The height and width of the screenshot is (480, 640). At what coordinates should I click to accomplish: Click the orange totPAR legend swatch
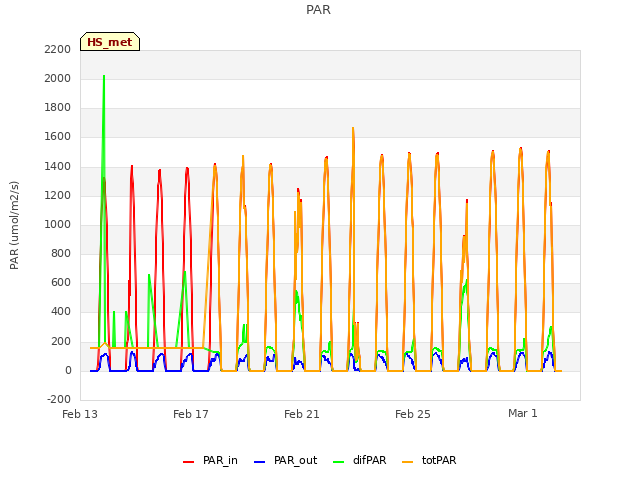[x=407, y=462]
